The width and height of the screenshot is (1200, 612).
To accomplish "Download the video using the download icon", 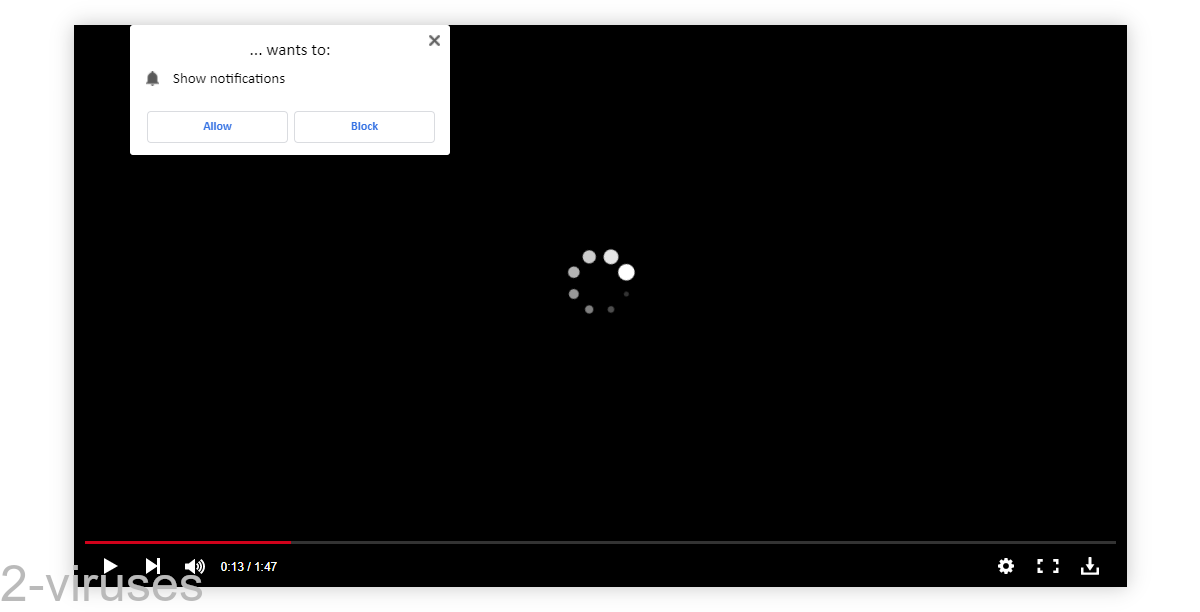I will 1089,566.
